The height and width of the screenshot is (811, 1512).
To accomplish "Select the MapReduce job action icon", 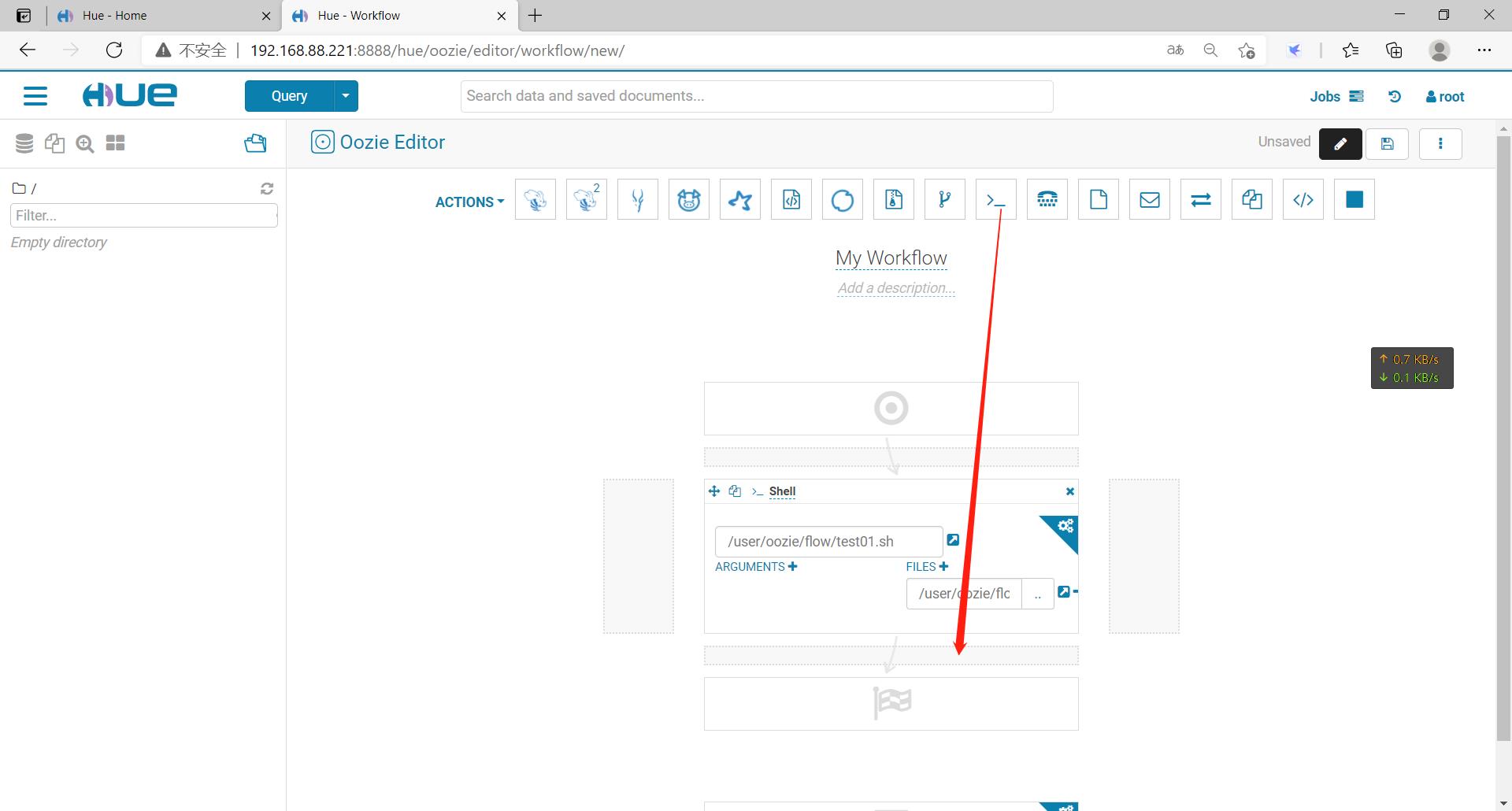I will (894, 200).
